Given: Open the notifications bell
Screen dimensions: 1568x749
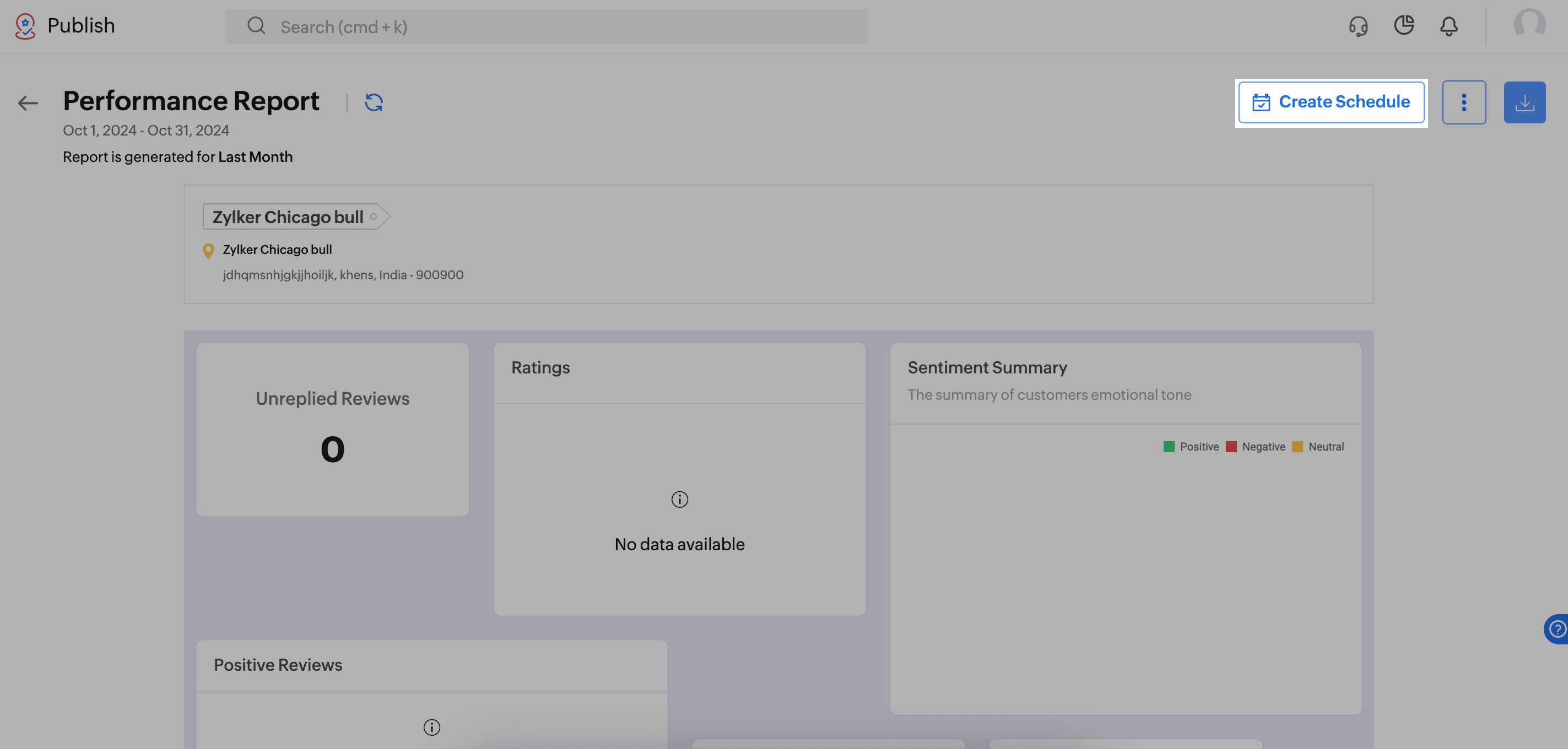Looking at the screenshot, I should coord(1448,26).
